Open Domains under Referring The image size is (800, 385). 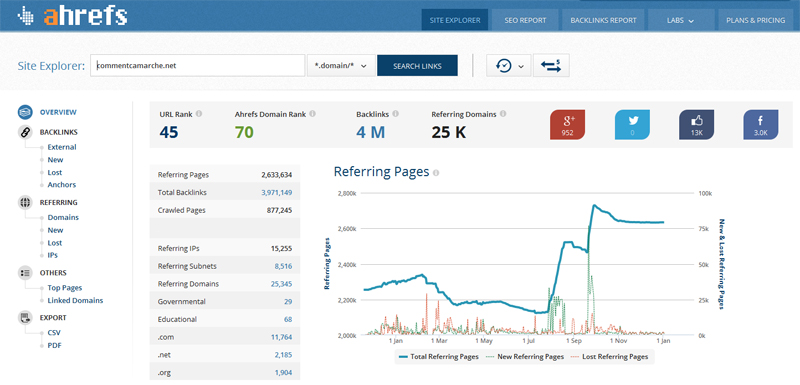[x=63, y=218]
